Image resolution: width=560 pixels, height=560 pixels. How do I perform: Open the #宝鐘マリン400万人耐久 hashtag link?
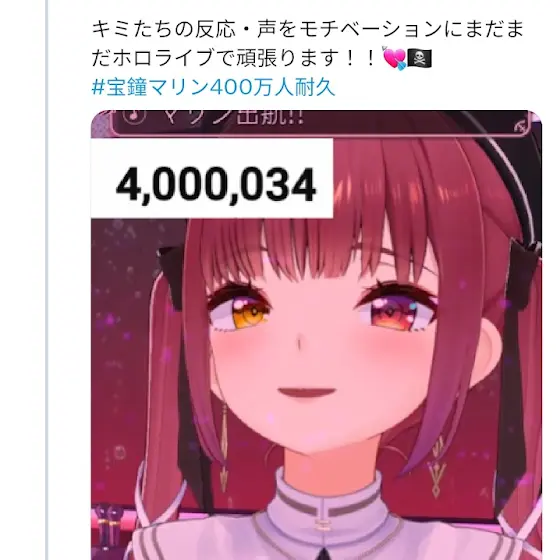tap(213, 88)
